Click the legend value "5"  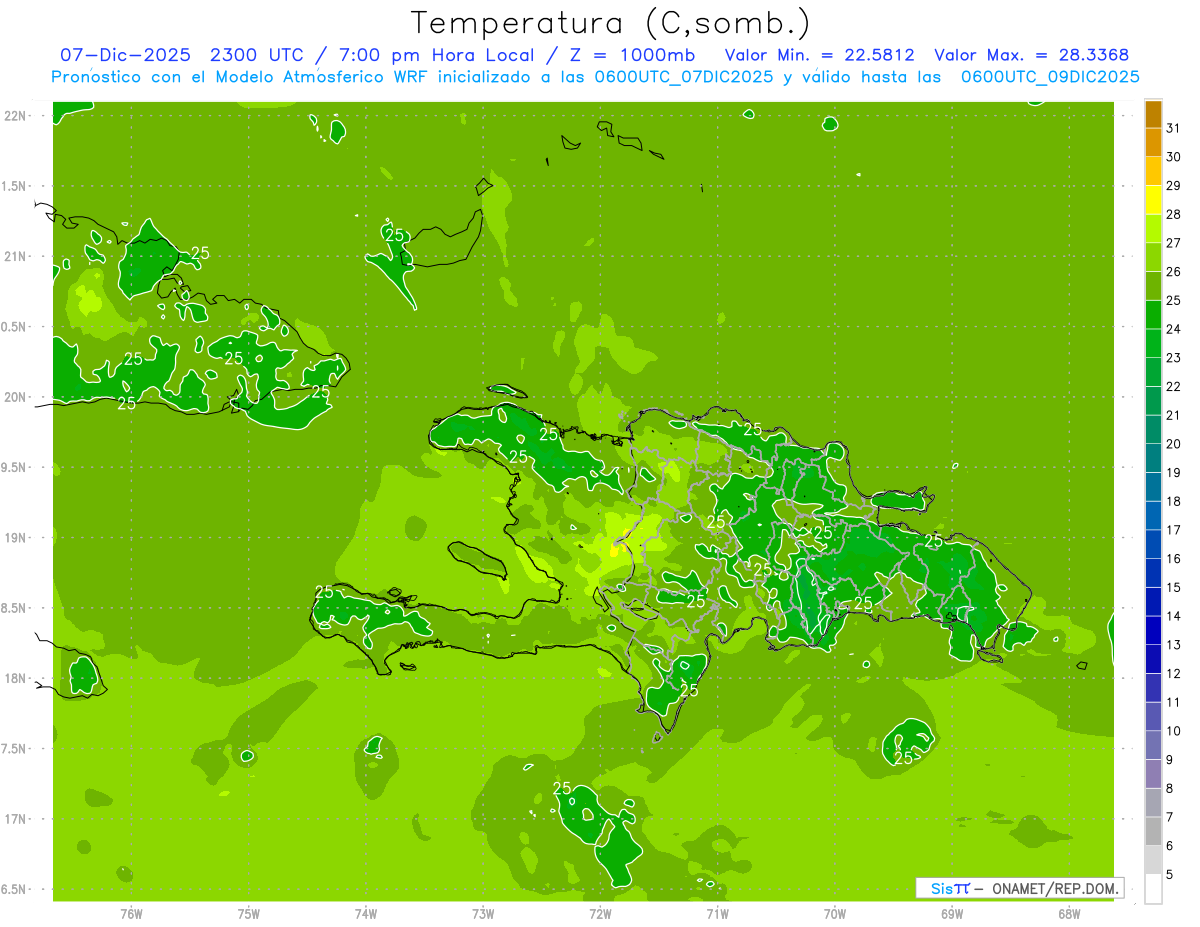(1170, 874)
